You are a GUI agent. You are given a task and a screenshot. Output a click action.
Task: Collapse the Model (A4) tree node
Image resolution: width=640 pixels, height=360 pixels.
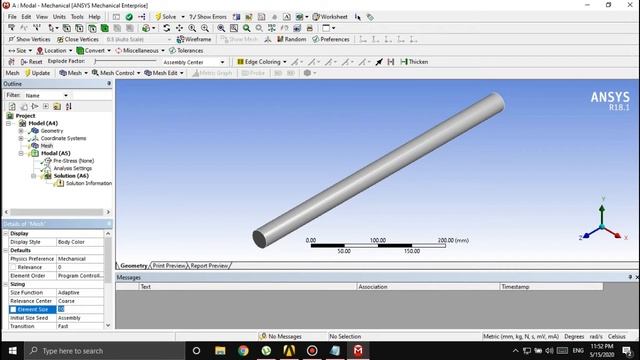click(x=8, y=123)
